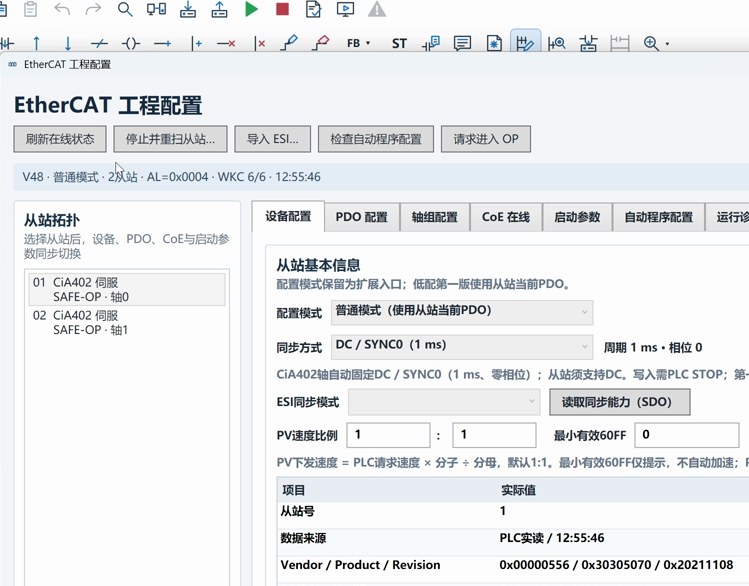The image size is (749, 586).
Task: Click the document check compile icon
Action: [x=313, y=9]
